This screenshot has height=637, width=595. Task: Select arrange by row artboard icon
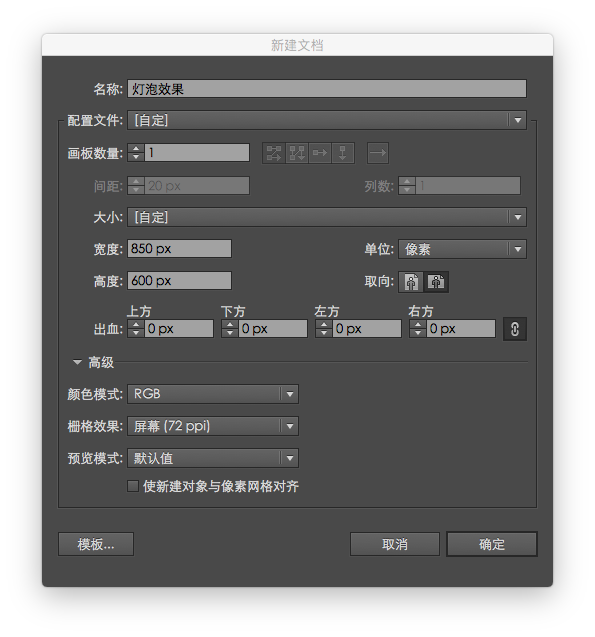320,153
